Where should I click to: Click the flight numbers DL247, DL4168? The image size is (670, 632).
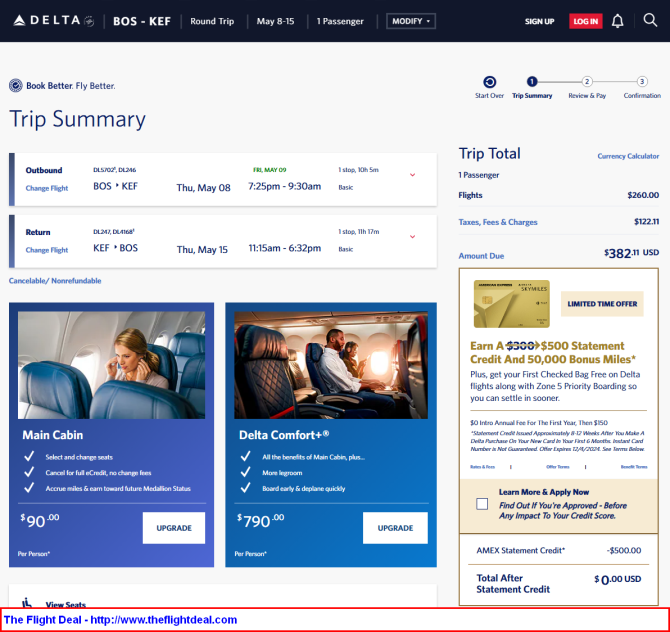pyautogui.click(x=114, y=232)
